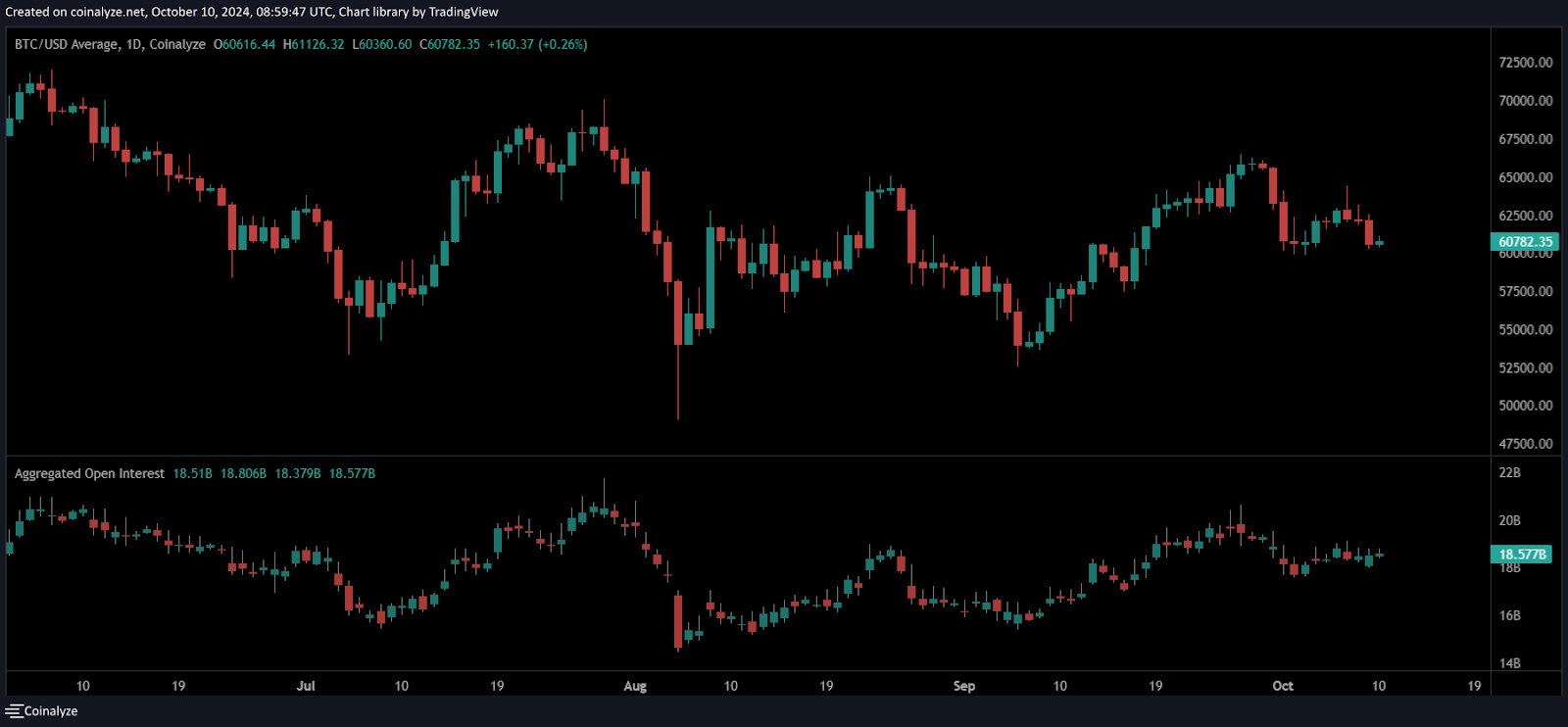The image size is (1568, 727).
Task: Click the change value +160.37 (+0.26%)
Action: 538,44
